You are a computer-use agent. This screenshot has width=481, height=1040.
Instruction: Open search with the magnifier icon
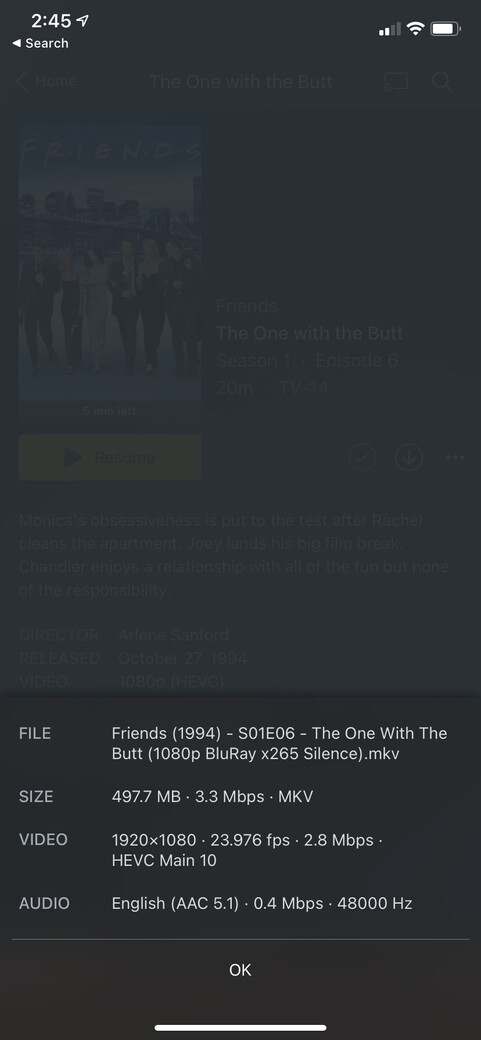click(443, 82)
